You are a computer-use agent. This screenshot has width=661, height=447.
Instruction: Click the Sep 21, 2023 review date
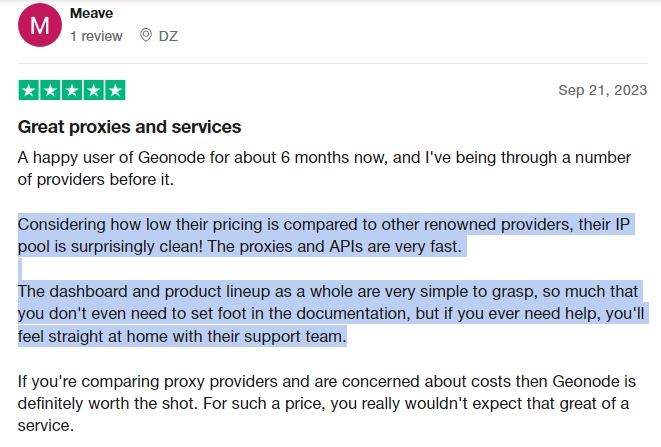pos(602,90)
